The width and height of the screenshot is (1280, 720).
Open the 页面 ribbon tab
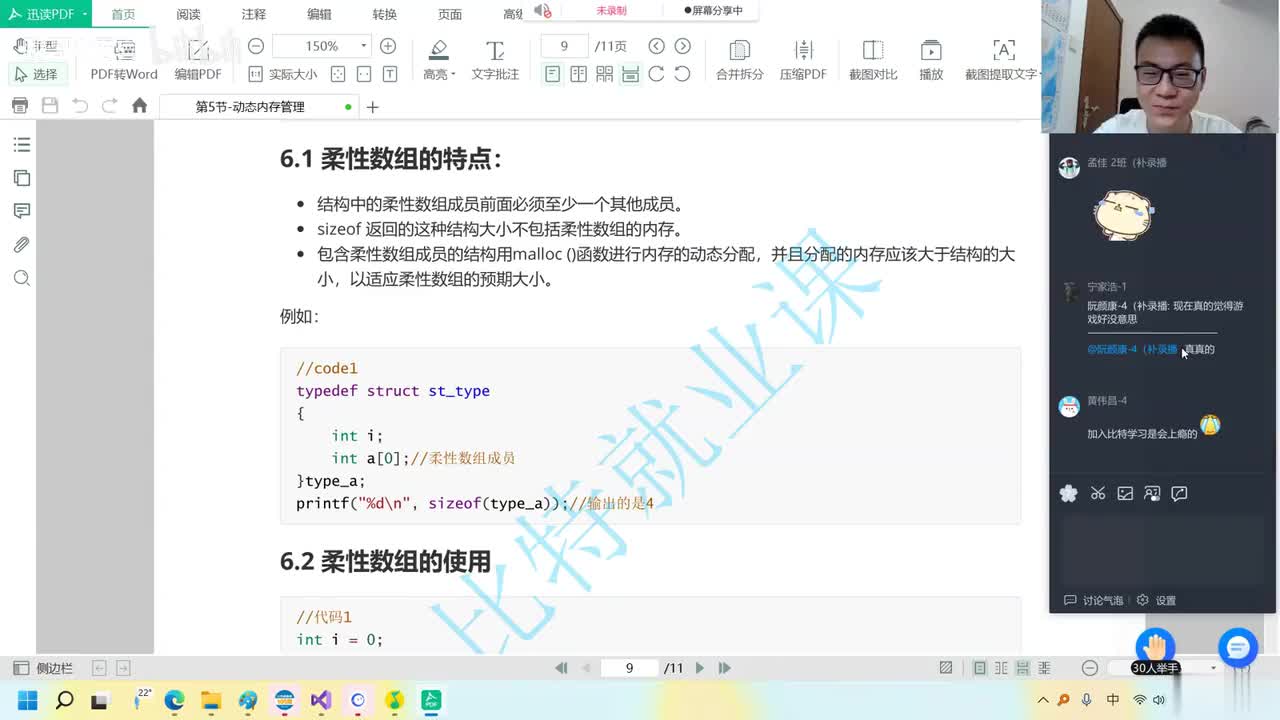[450, 14]
